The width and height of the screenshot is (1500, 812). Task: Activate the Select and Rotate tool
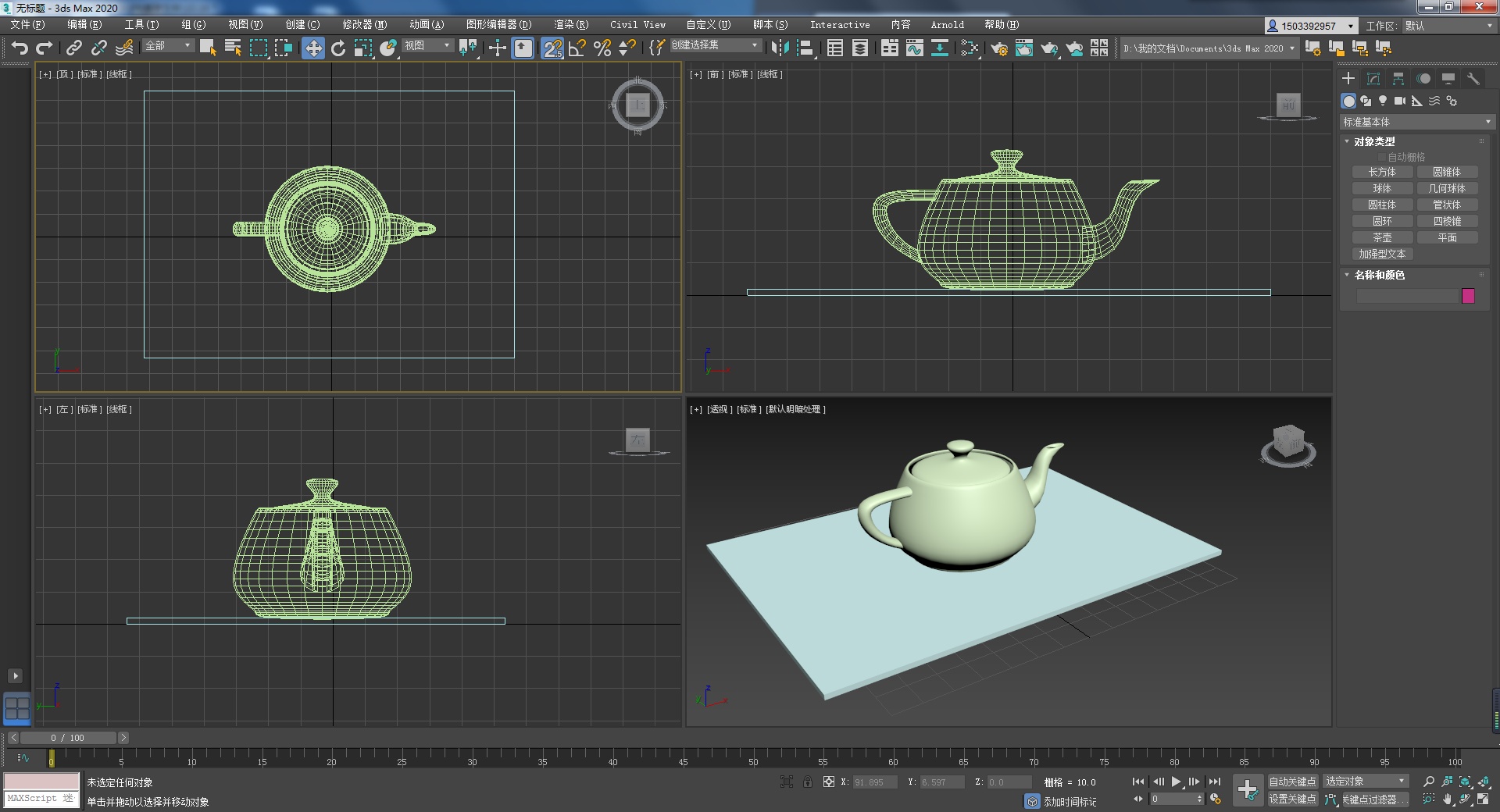338,48
